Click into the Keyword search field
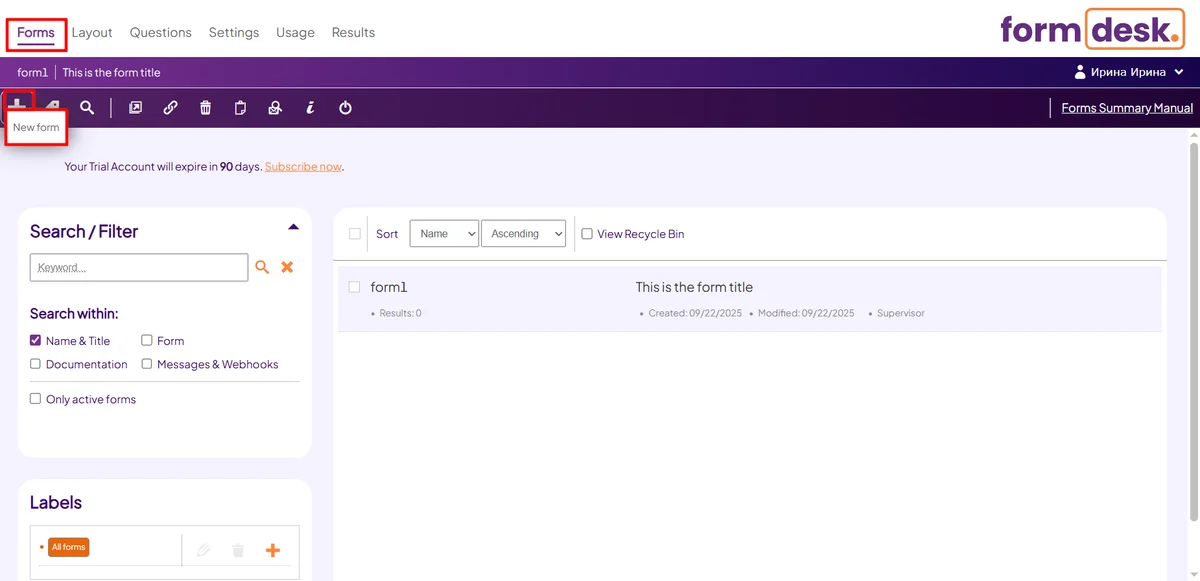Viewport: 1200px width, 581px height. [139, 268]
